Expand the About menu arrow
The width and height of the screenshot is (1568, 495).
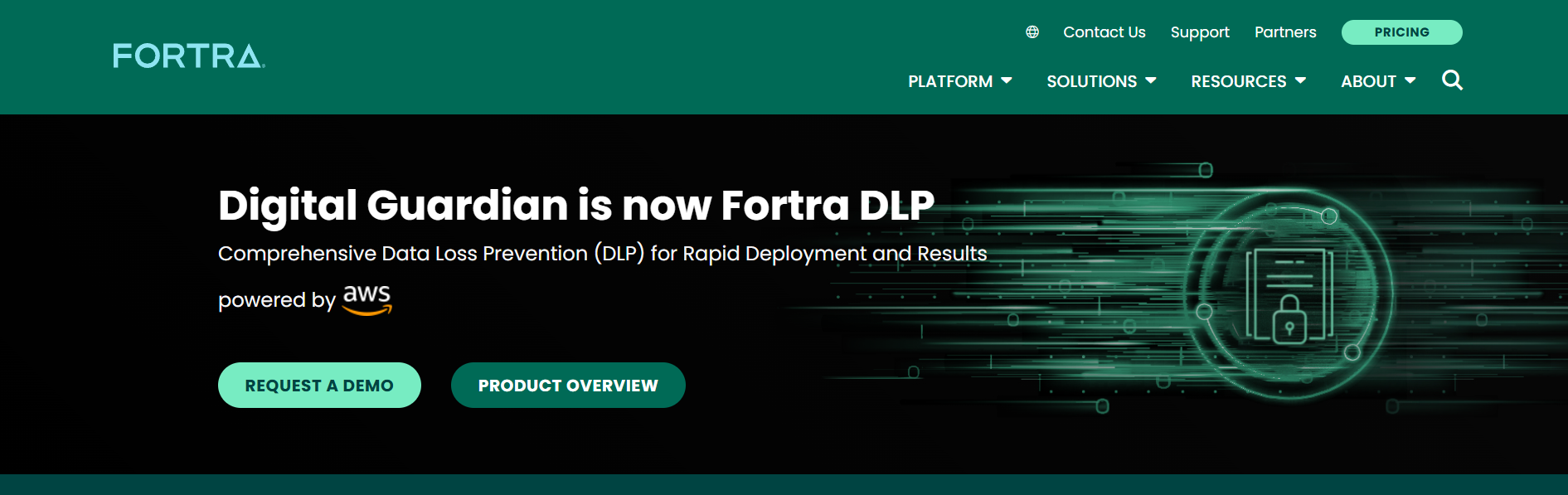point(1410,80)
